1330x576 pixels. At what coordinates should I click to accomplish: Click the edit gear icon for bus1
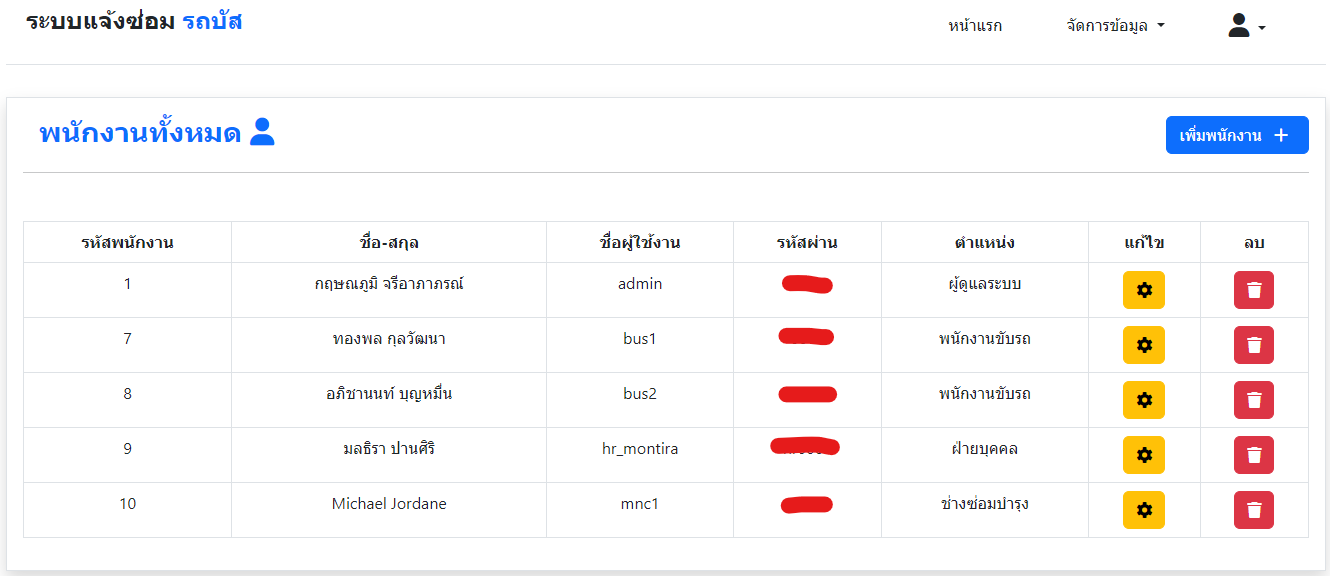point(1144,345)
